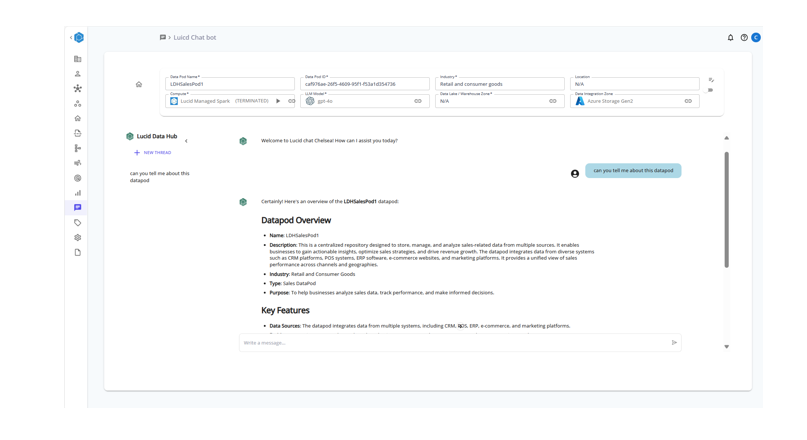Click the link icon in Data Integration Zone

[x=688, y=101]
